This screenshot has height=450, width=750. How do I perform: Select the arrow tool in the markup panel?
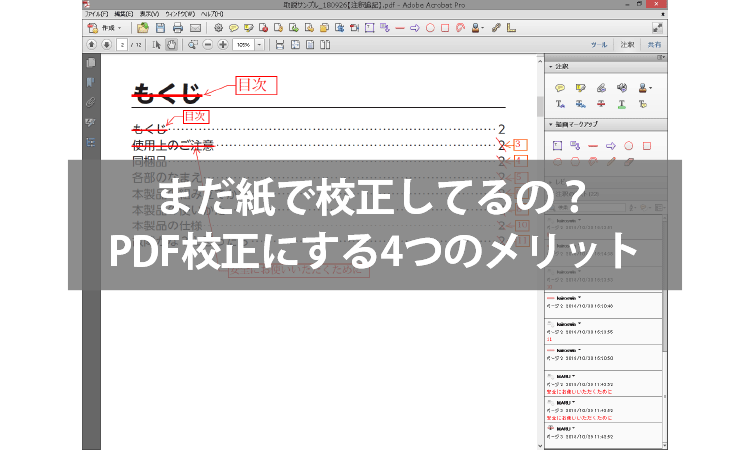tap(611, 146)
